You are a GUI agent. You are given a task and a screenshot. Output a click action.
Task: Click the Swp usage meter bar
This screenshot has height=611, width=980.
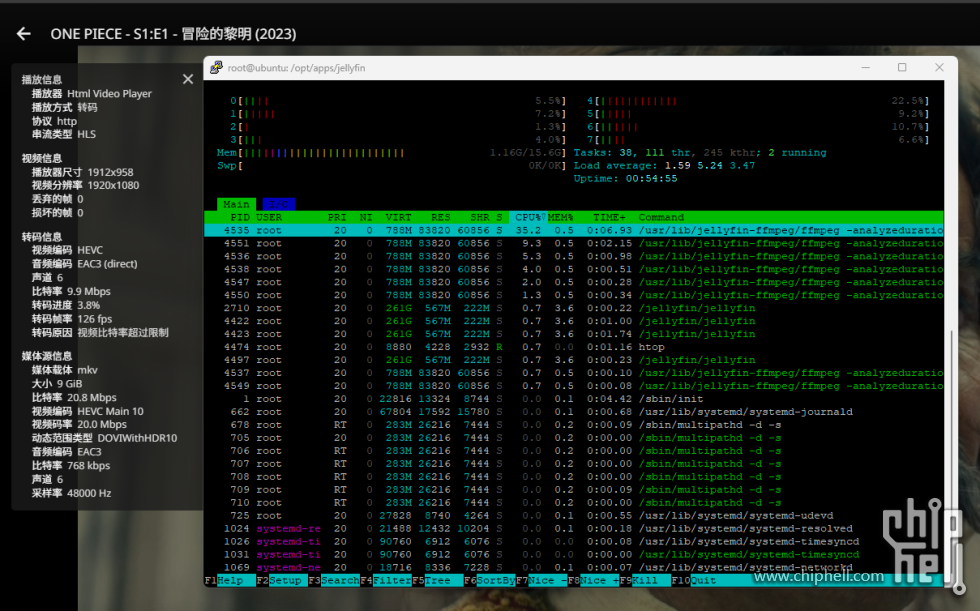coord(391,166)
